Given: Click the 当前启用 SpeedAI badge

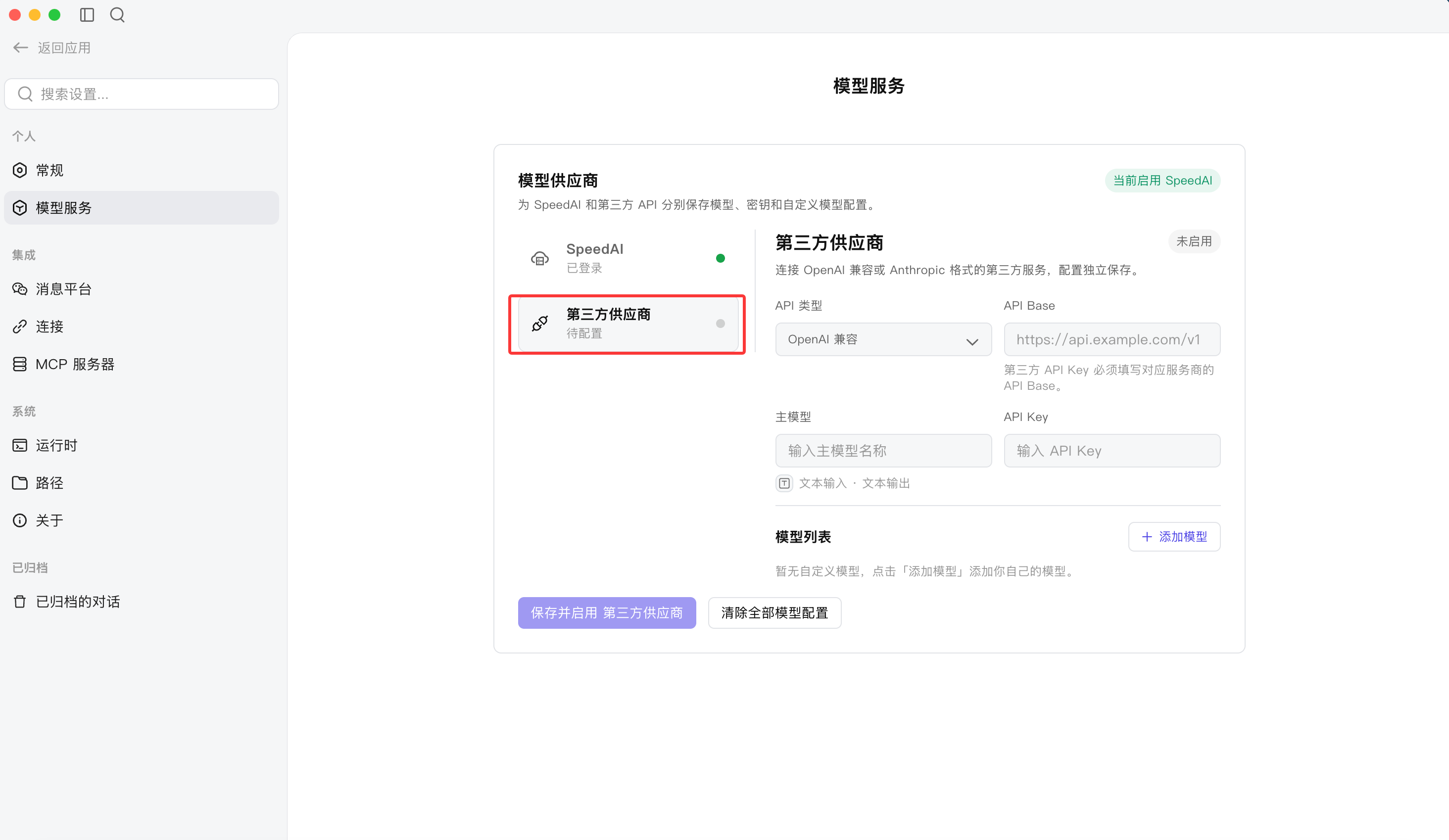Looking at the screenshot, I should pyautogui.click(x=1162, y=181).
